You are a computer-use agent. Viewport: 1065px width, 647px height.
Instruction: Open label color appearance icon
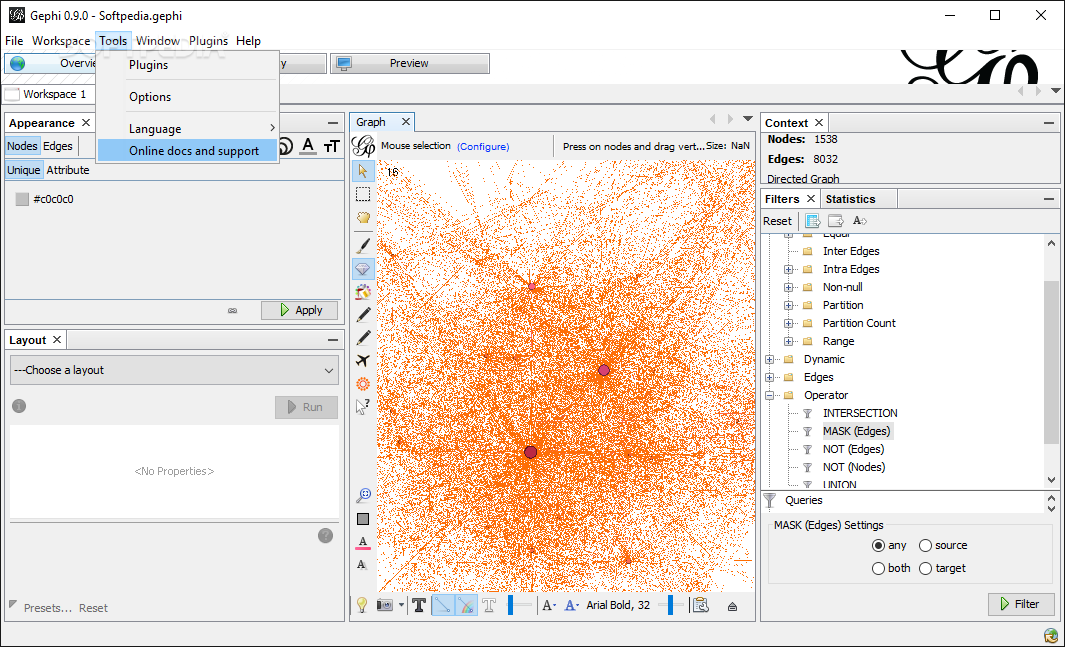pos(308,145)
